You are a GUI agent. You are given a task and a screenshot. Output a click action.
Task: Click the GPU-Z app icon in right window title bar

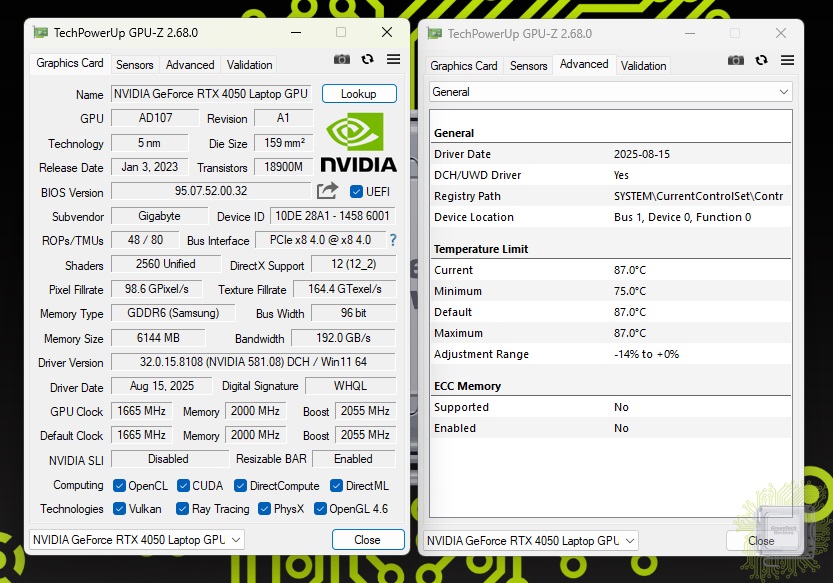pyautogui.click(x=435, y=33)
